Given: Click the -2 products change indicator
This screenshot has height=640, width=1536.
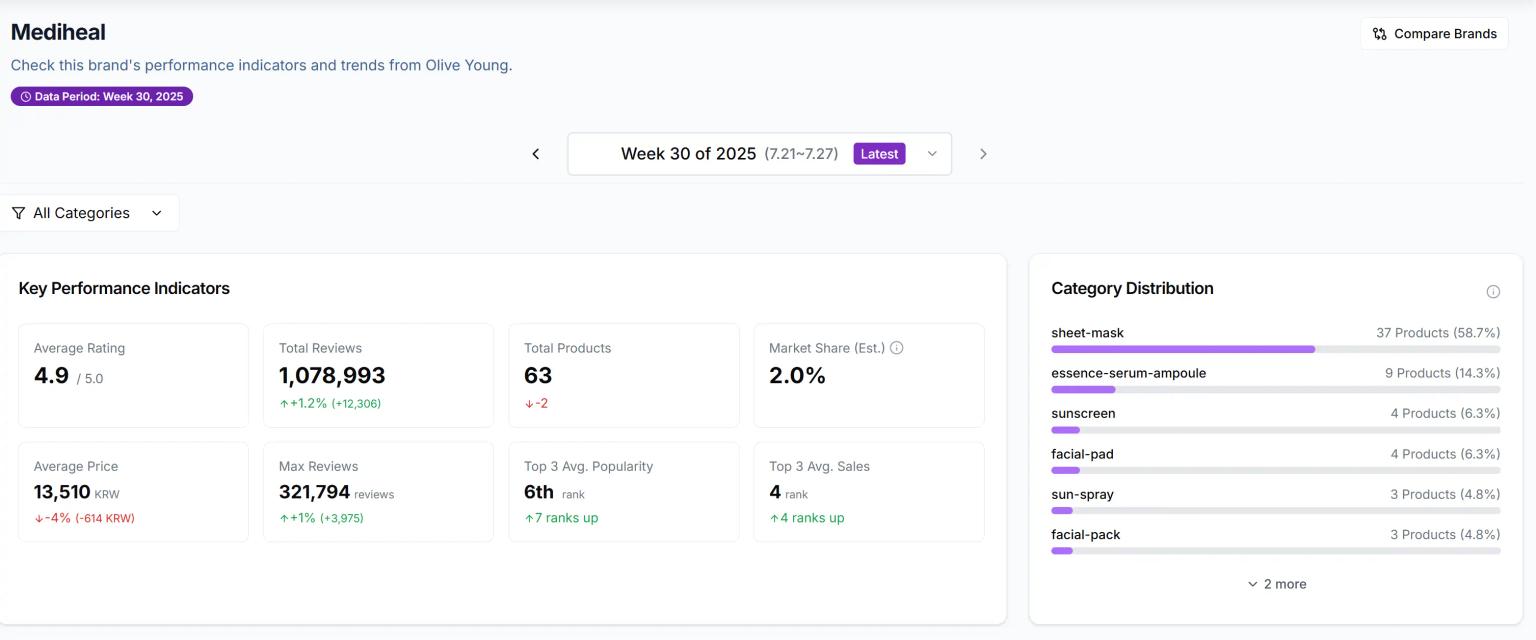Looking at the screenshot, I should 536,403.
